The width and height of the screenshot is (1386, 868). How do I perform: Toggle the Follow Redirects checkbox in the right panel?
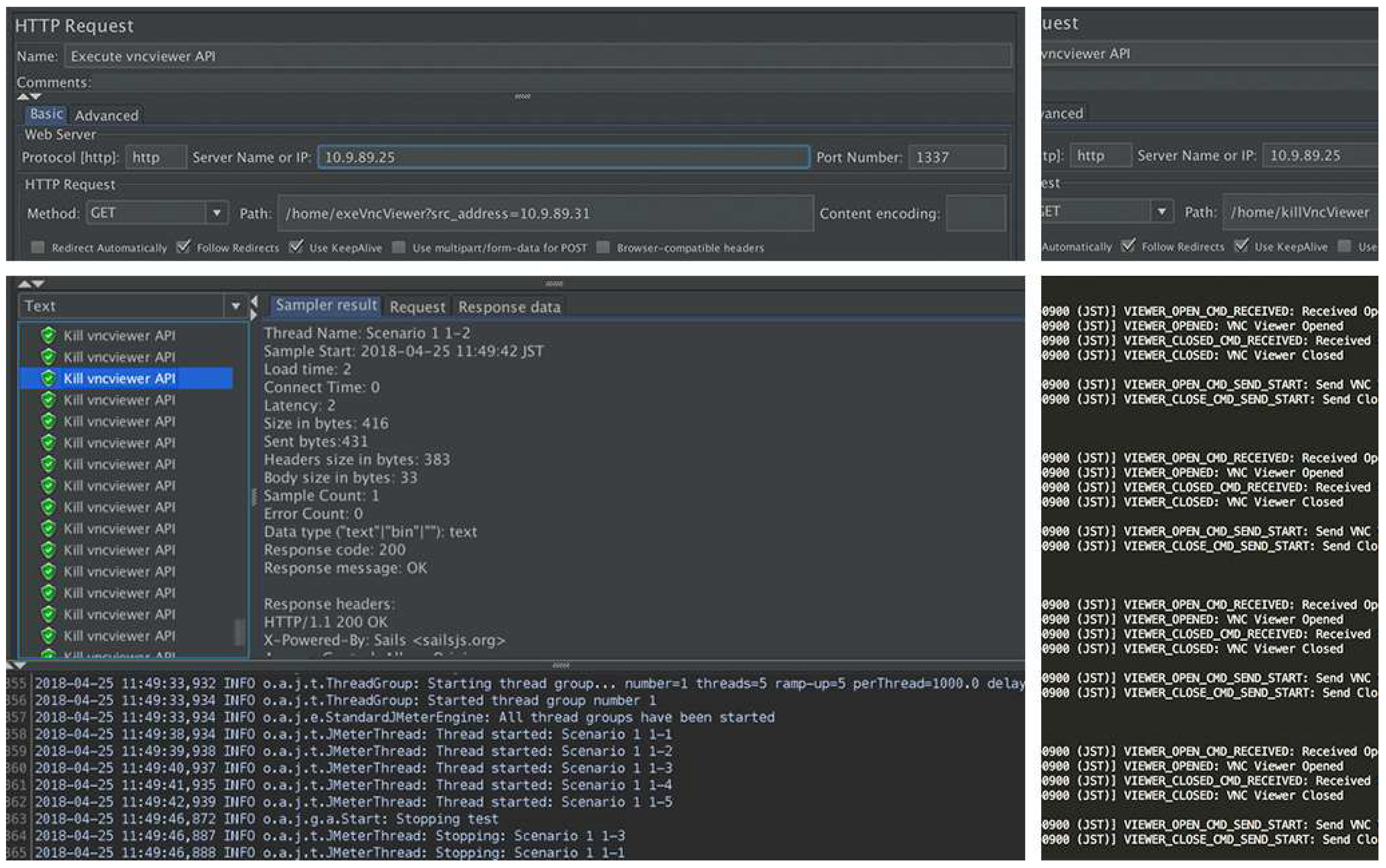coord(1128,246)
